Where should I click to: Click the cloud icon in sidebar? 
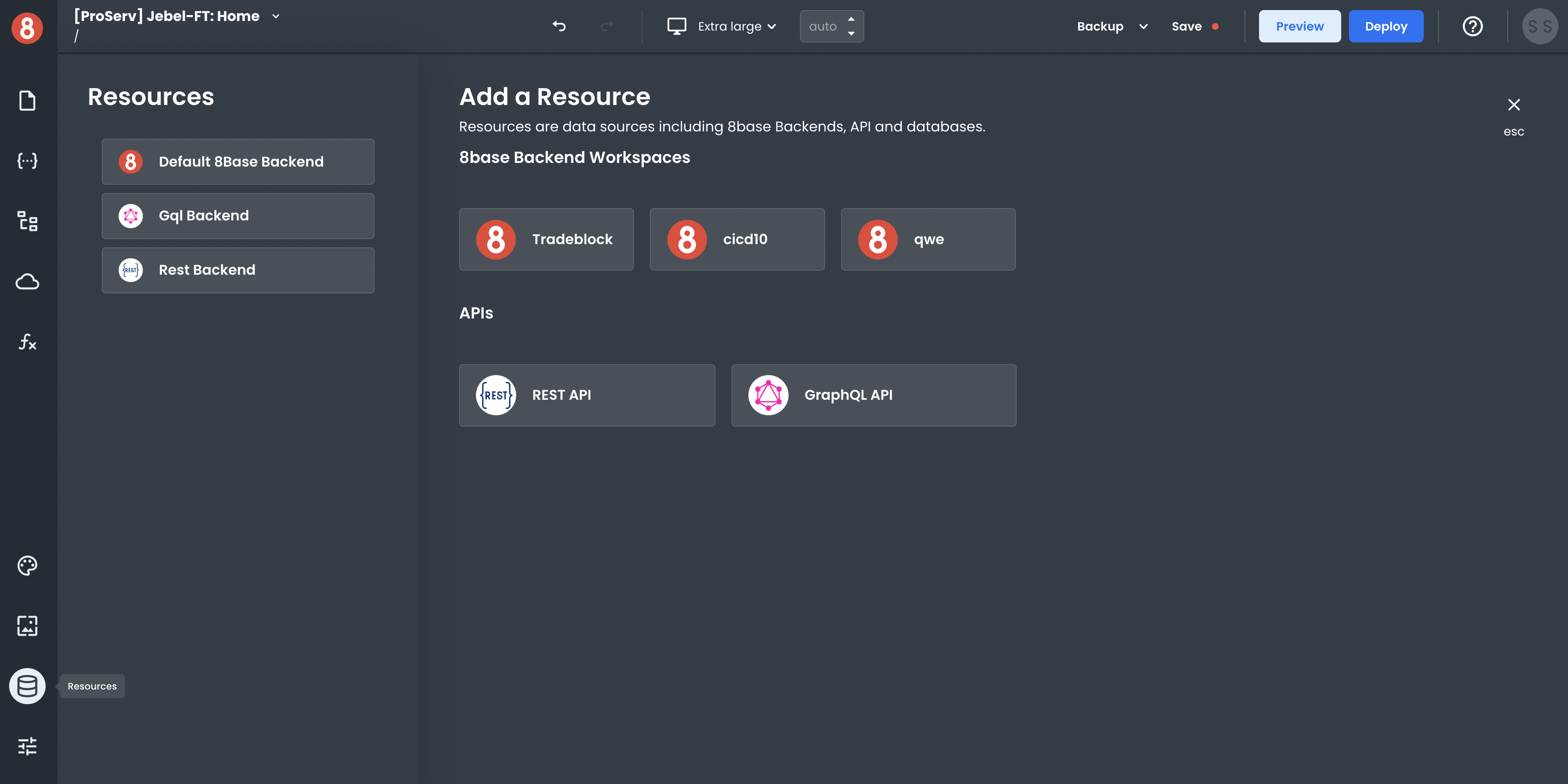[x=27, y=282]
